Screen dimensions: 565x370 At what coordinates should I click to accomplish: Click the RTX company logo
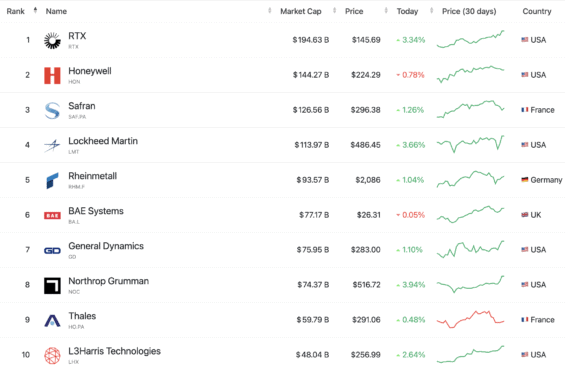[52, 40]
